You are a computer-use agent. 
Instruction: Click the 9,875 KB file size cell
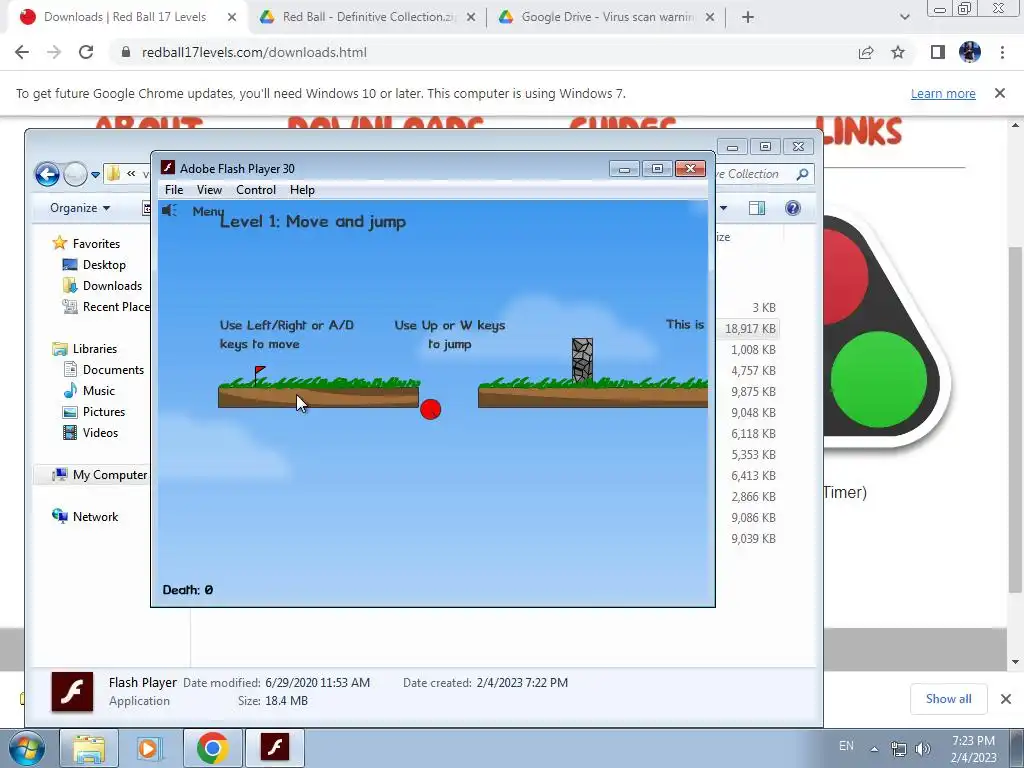coord(753,391)
